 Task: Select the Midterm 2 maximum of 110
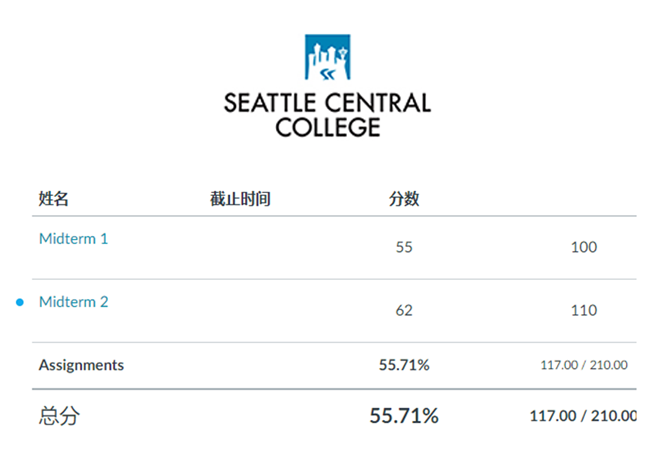tap(584, 310)
